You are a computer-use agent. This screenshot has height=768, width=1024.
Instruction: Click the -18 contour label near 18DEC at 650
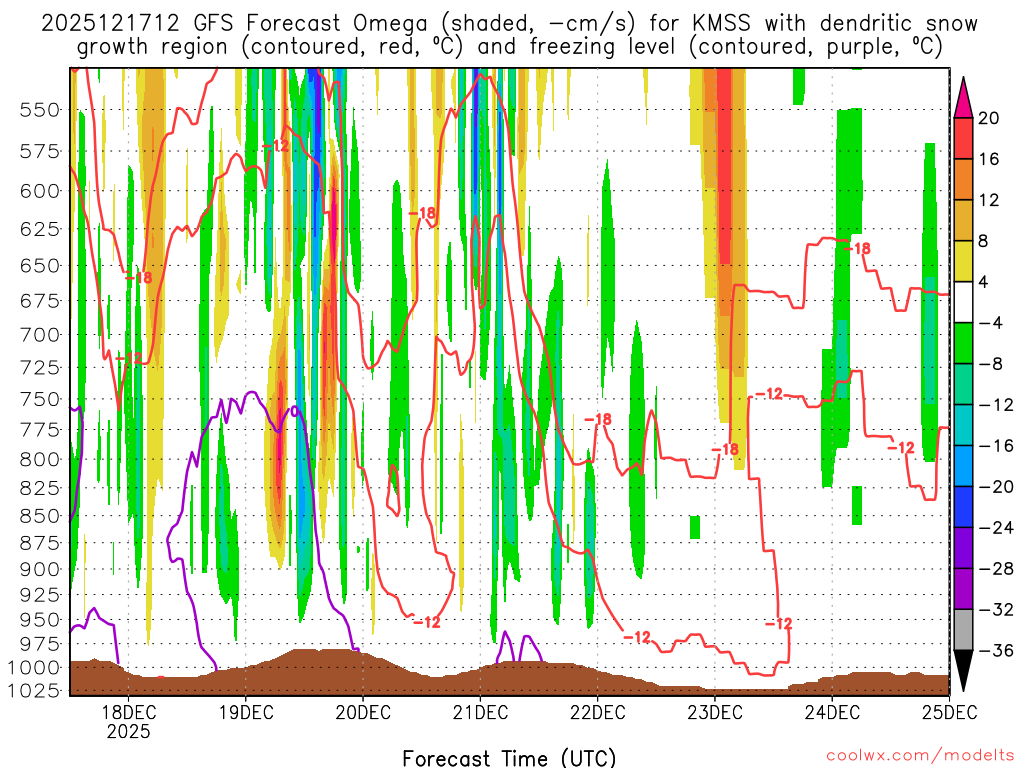pos(138,278)
